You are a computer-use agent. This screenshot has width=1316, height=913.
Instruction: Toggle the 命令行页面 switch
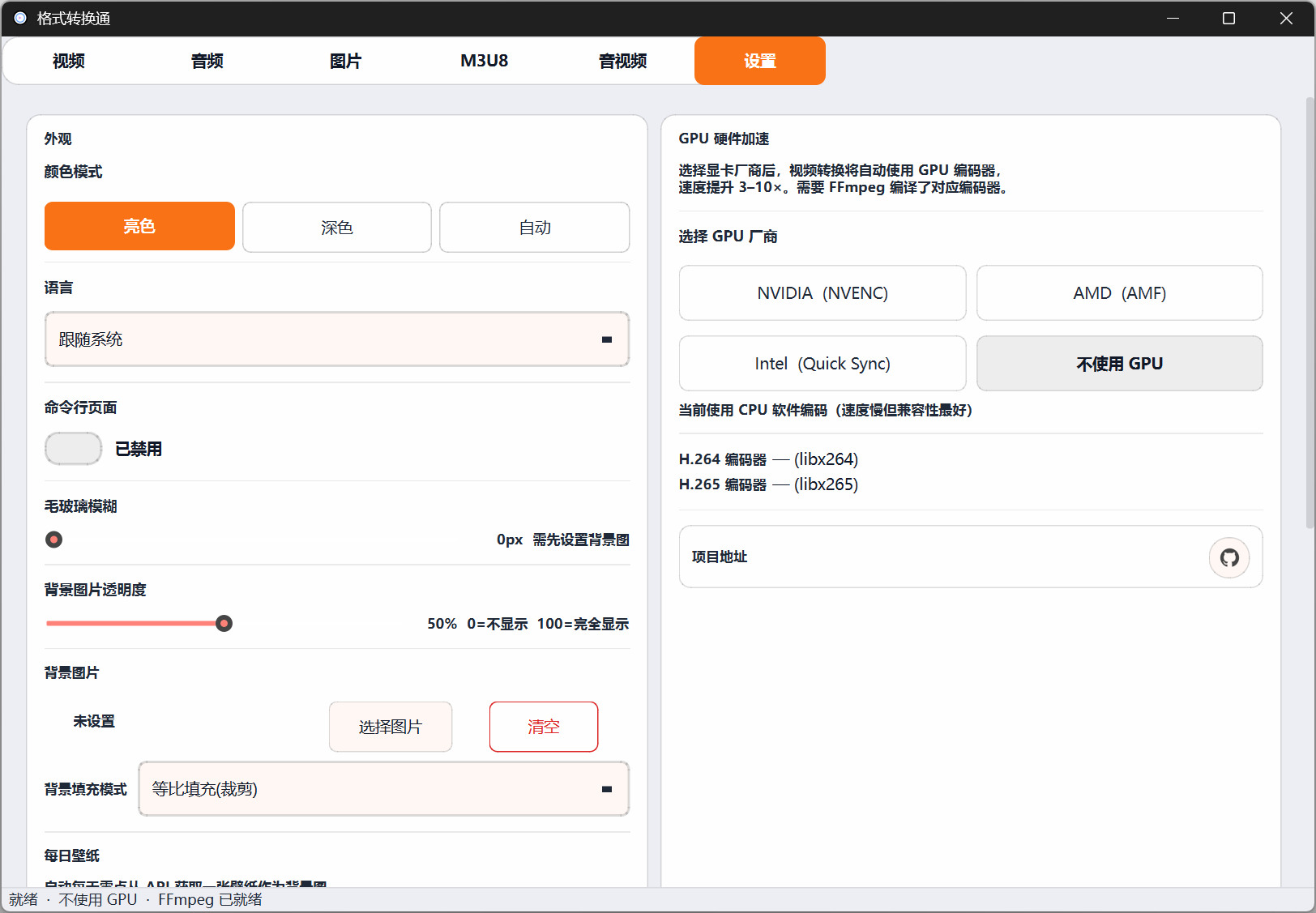click(73, 449)
